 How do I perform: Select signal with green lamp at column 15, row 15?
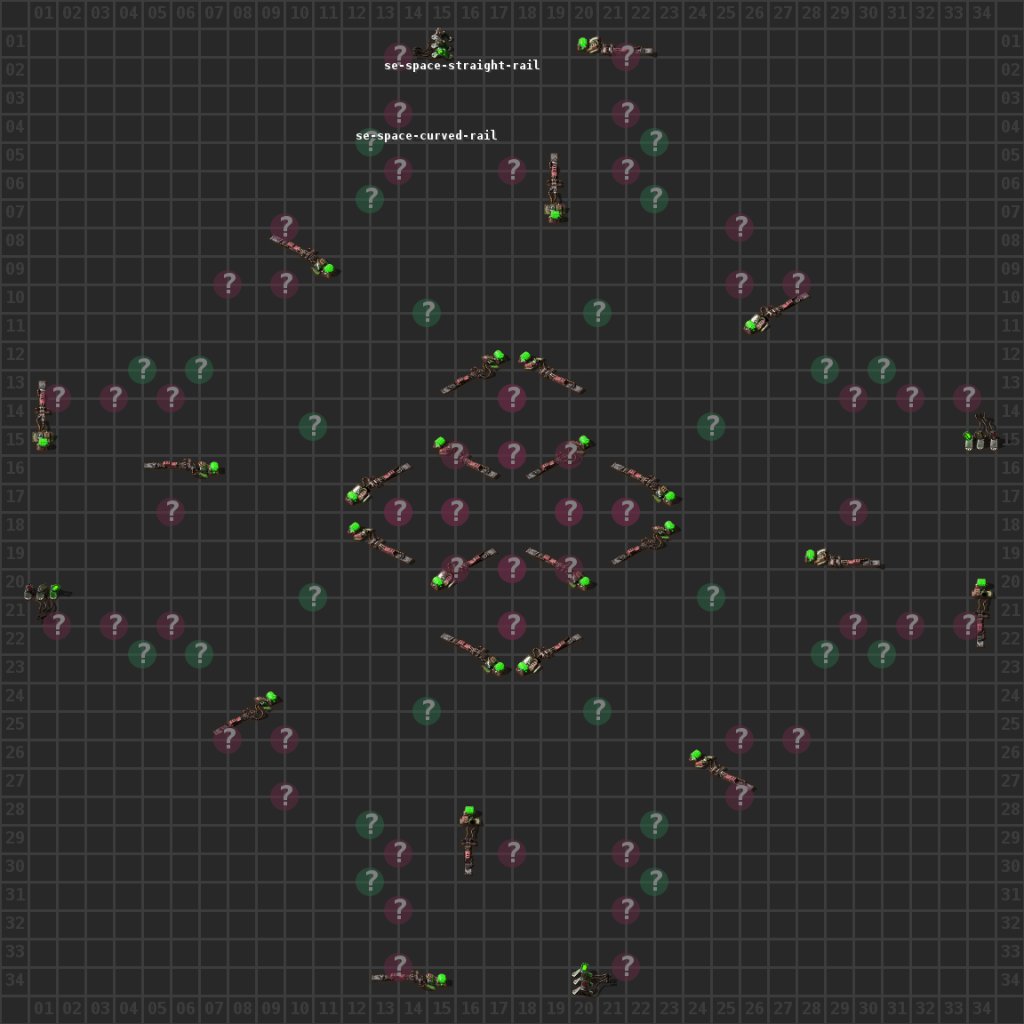pos(466,458)
